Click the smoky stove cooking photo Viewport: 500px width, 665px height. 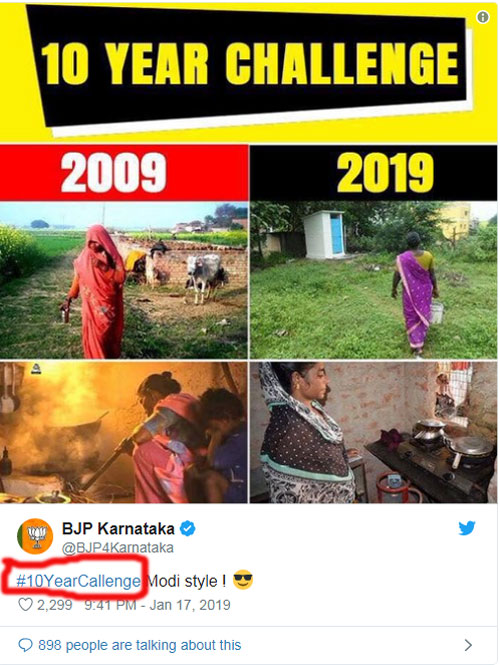pyautogui.click(x=124, y=432)
